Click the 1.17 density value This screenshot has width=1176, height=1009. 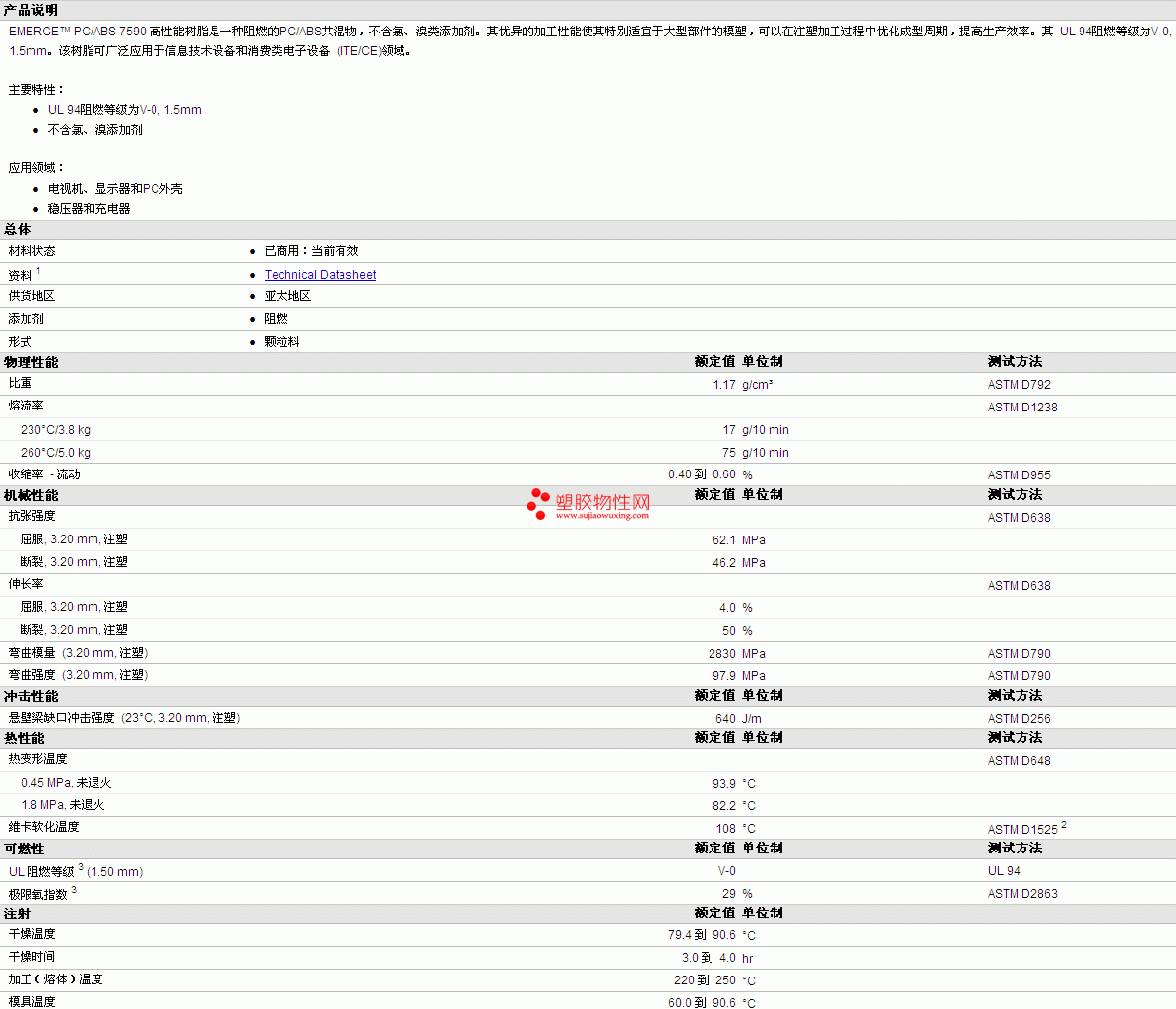[x=723, y=385]
